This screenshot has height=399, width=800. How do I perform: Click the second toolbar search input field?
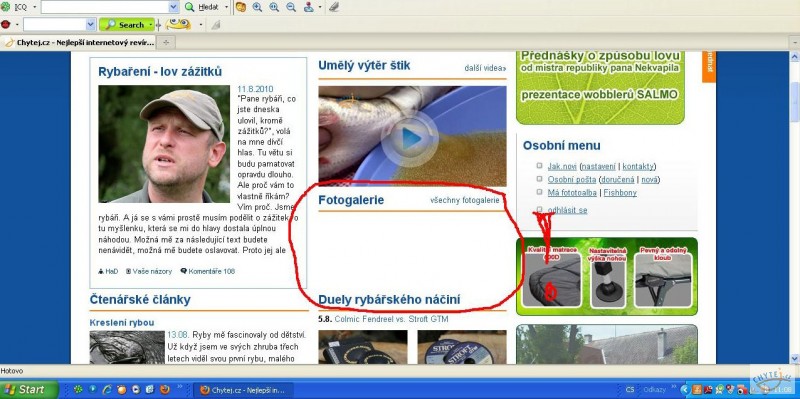tap(55, 24)
